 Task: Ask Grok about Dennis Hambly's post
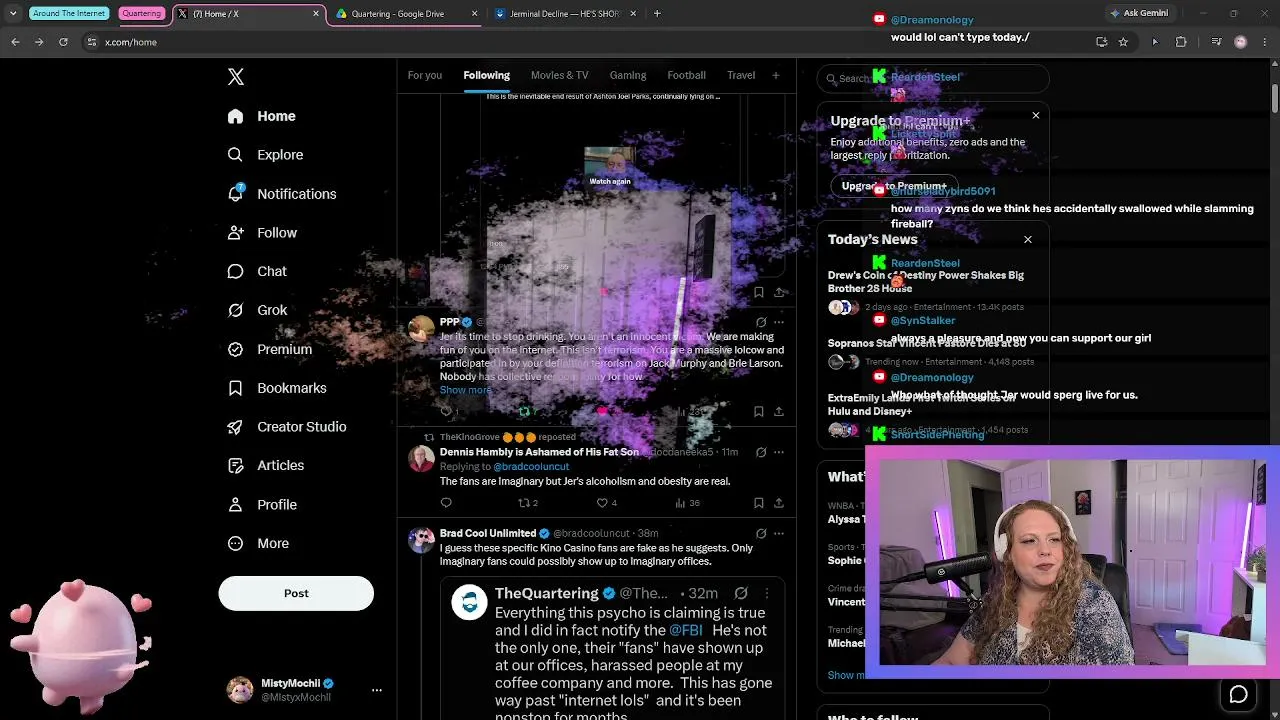(x=761, y=452)
